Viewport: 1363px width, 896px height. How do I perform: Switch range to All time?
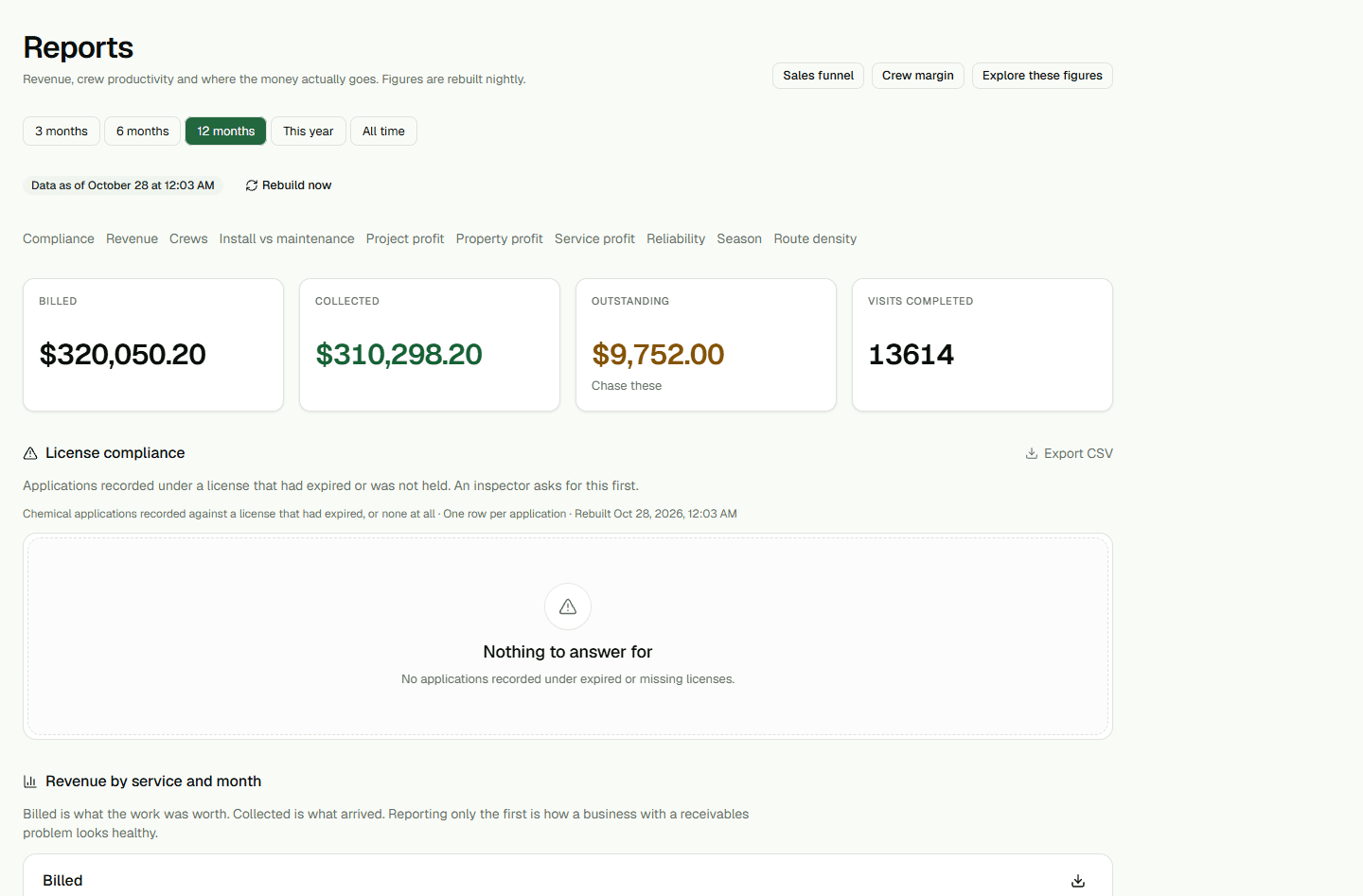click(x=383, y=132)
